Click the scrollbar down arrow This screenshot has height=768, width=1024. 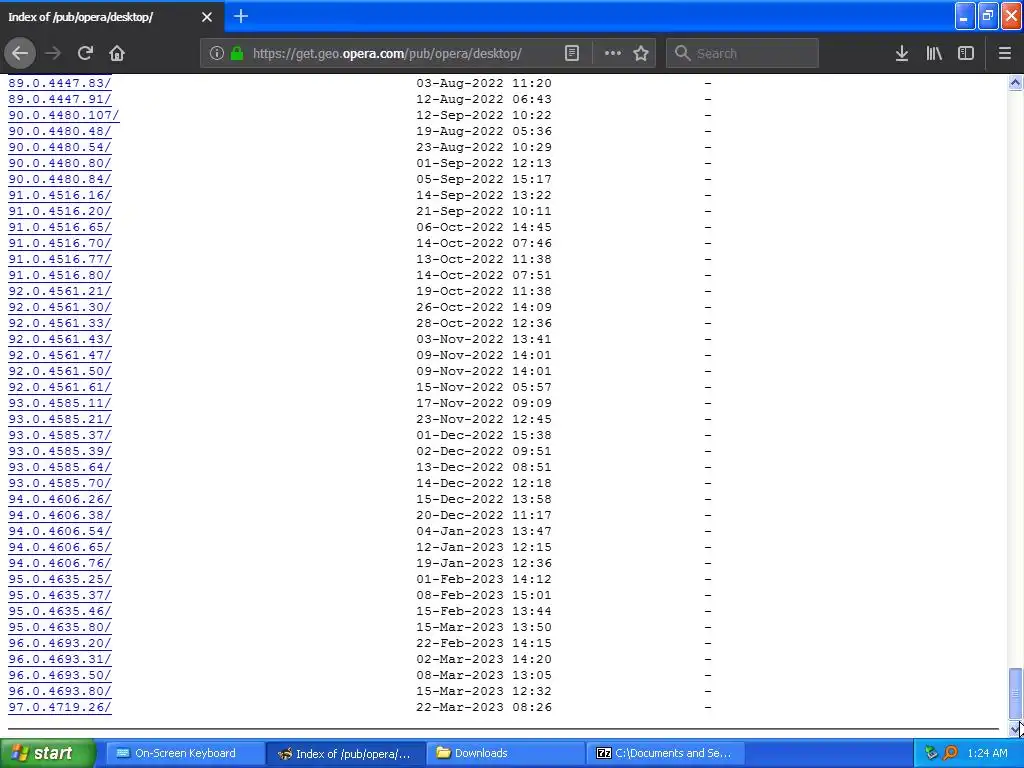click(x=1015, y=728)
